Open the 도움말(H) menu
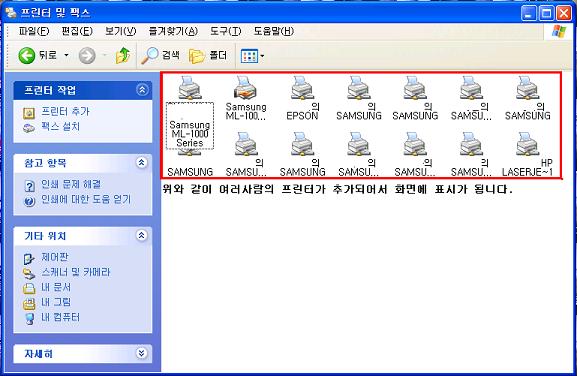Viewport: 577px width, 376px height. click(x=273, y=31)
